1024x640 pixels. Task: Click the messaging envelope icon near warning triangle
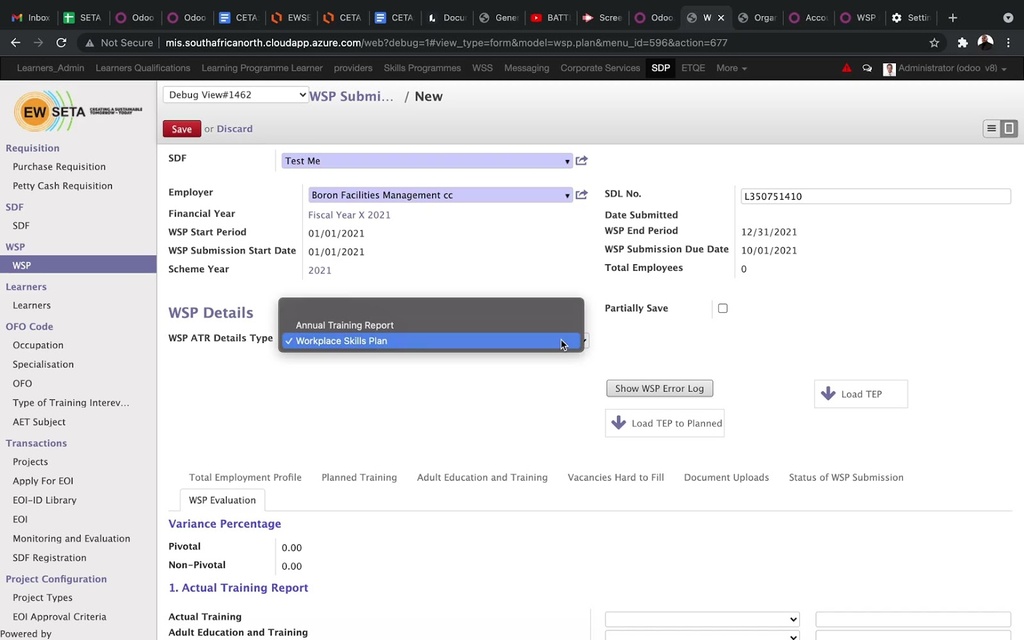(866, 68)
